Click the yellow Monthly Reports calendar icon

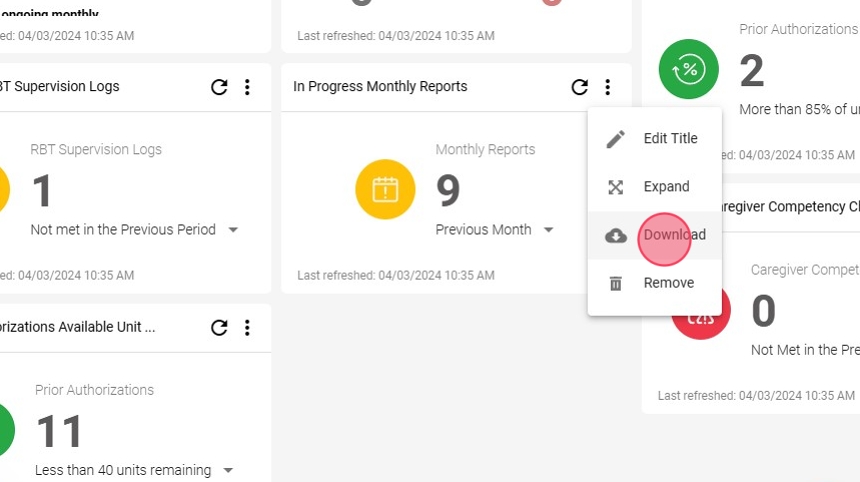(385, 189)
